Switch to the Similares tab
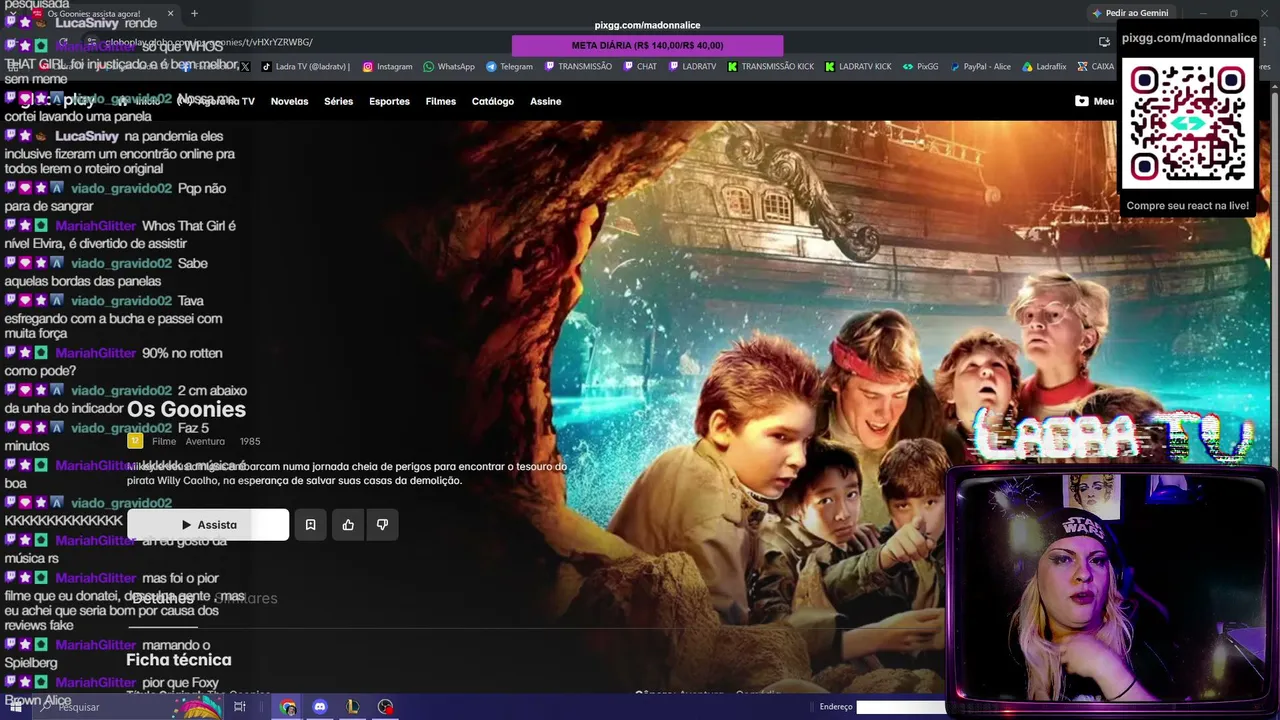The image size is (1280, 720). [245, 598]
